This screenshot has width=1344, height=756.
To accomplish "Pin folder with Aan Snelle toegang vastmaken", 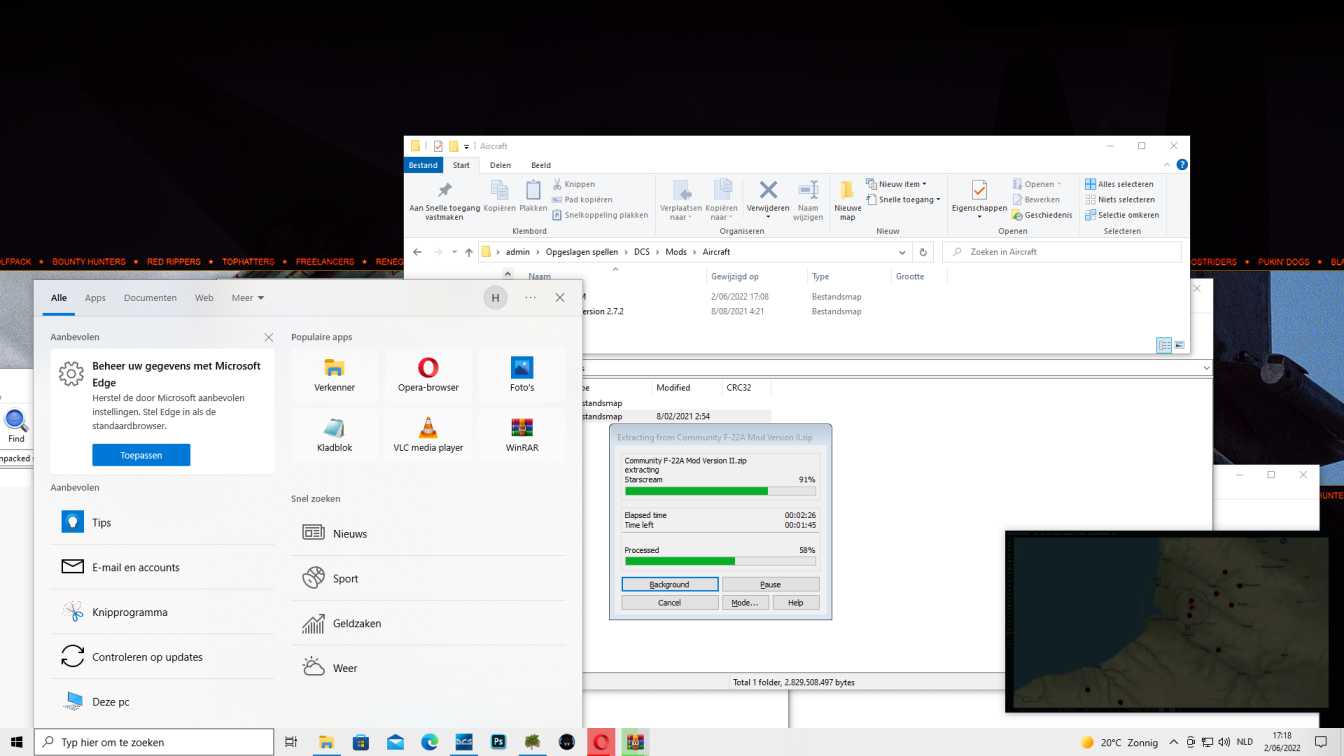I will pyautogui.click(x=444, y=191).
